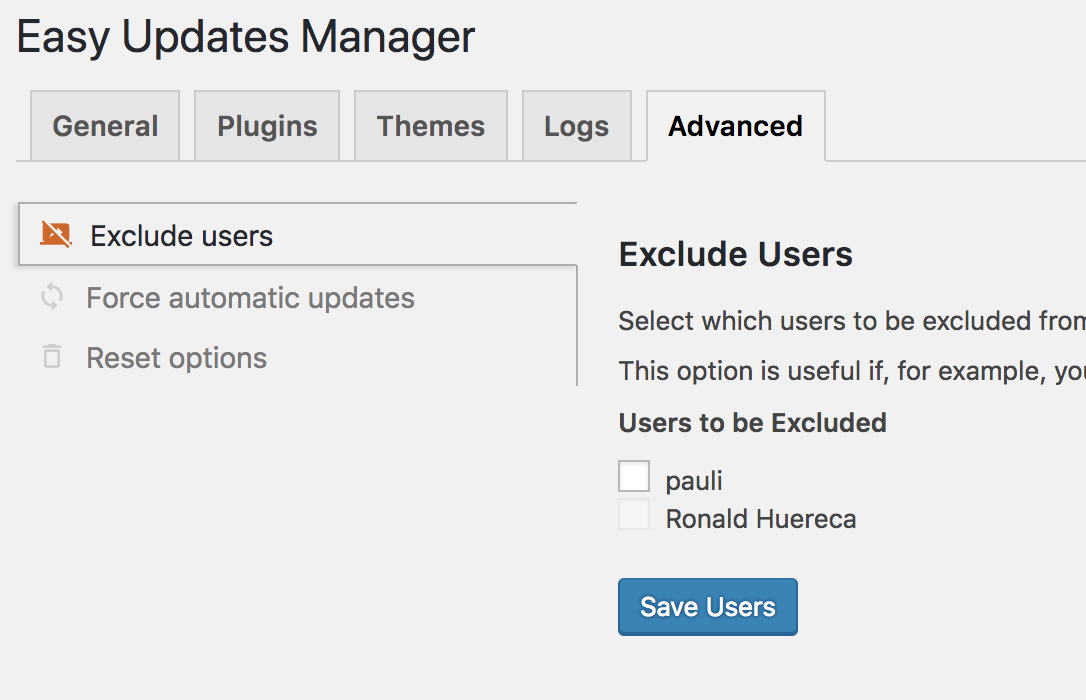
Task: Click the 'This option is useful' description
Action: (852, 371)
